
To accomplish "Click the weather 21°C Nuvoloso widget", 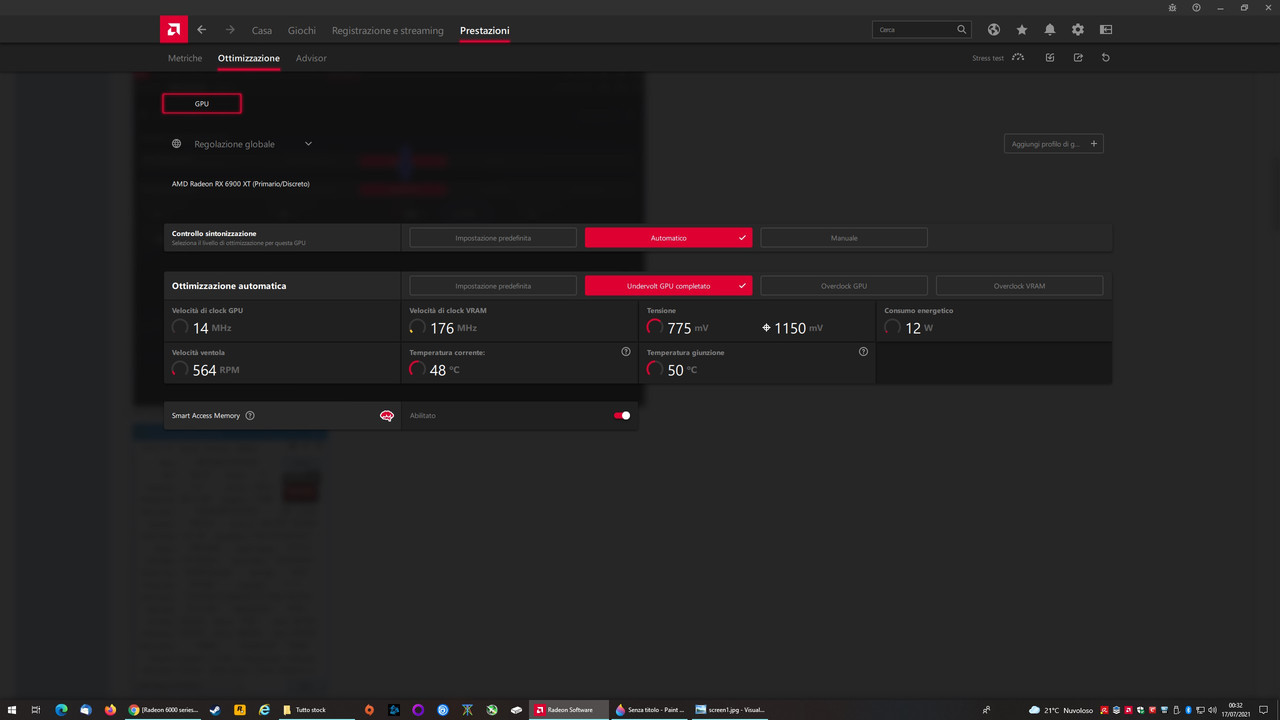I will click(1062, 710).
